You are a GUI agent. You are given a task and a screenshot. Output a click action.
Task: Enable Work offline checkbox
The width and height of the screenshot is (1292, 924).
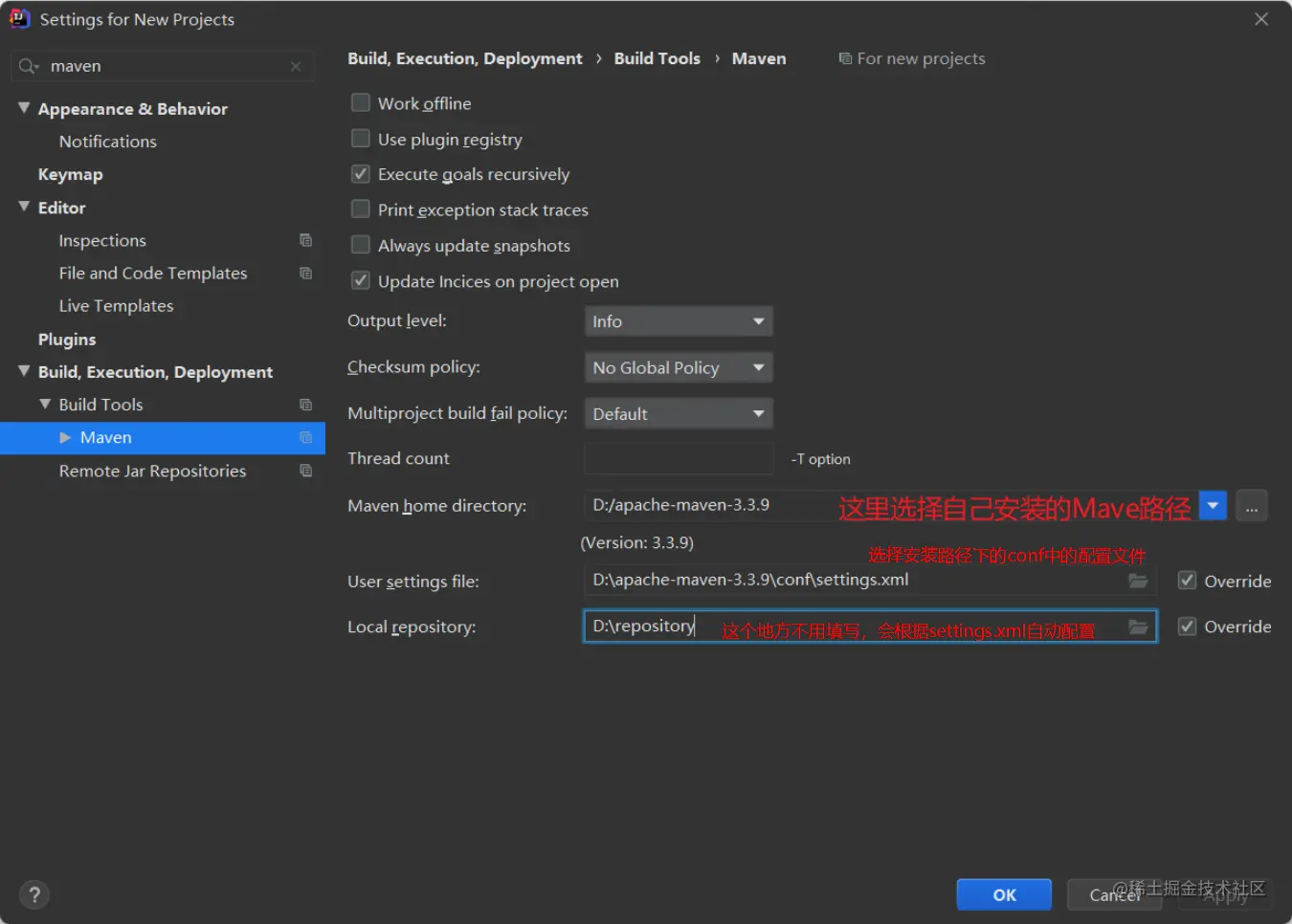(x=361, y=102)
